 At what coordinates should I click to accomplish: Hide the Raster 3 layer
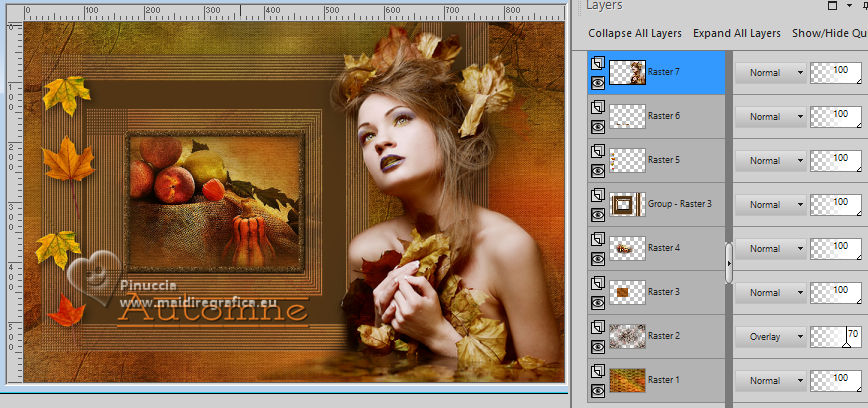(x=597, y=303)
